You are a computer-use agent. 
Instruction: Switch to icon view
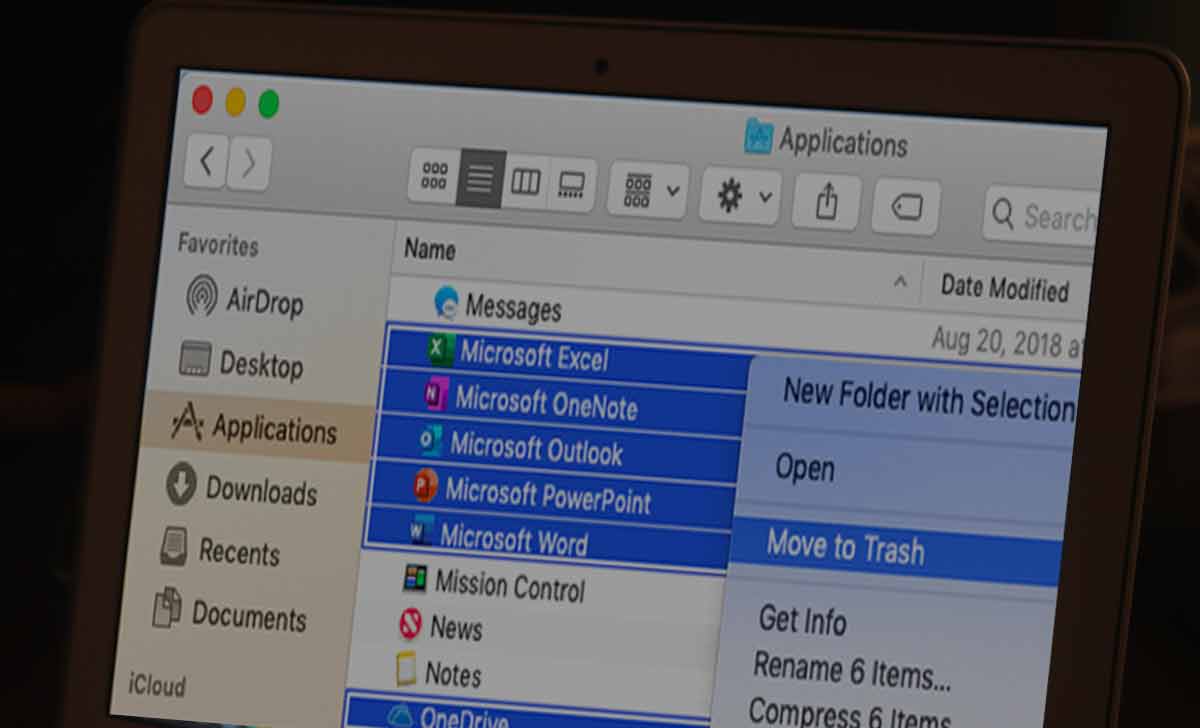tap(434, 177)
